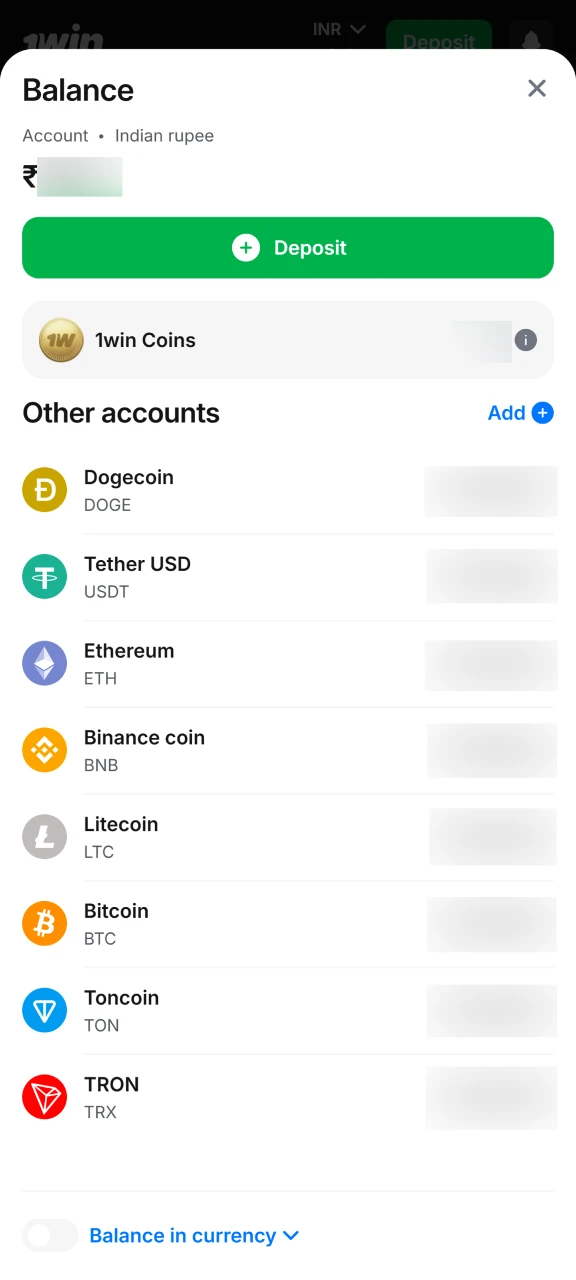Enable the Balance in currency toggle
576x1280 pixels.
(x=49, y=1236)
